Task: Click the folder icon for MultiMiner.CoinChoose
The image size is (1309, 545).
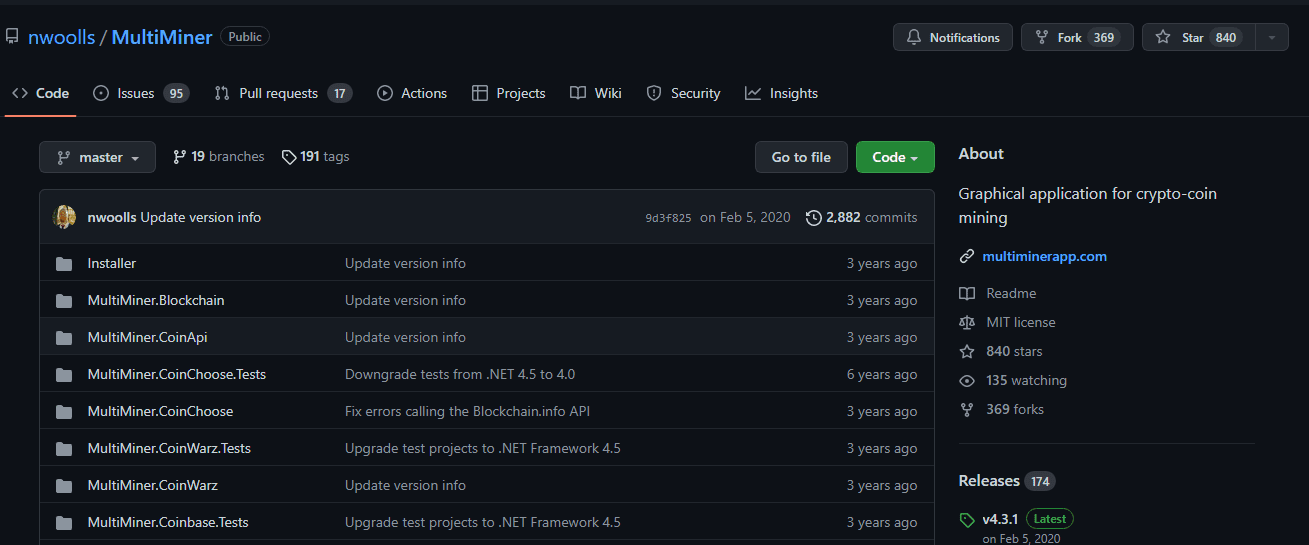Action: (x=65, y=412)
